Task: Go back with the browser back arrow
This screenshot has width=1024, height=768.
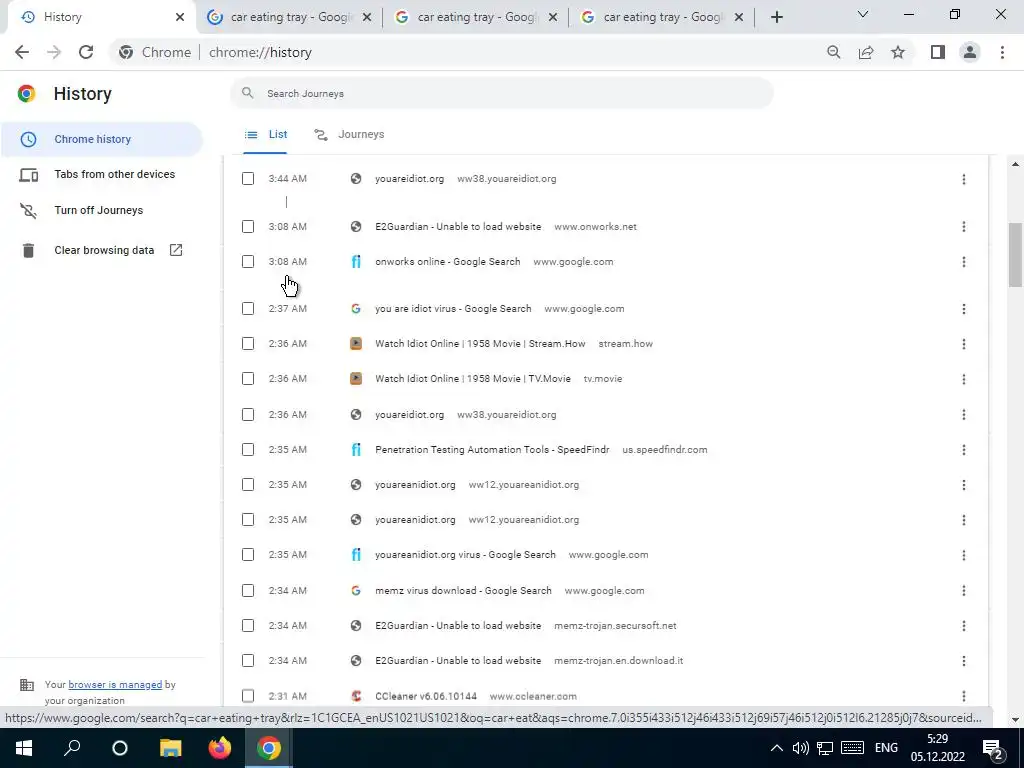Action: click(x=22, y=52)
